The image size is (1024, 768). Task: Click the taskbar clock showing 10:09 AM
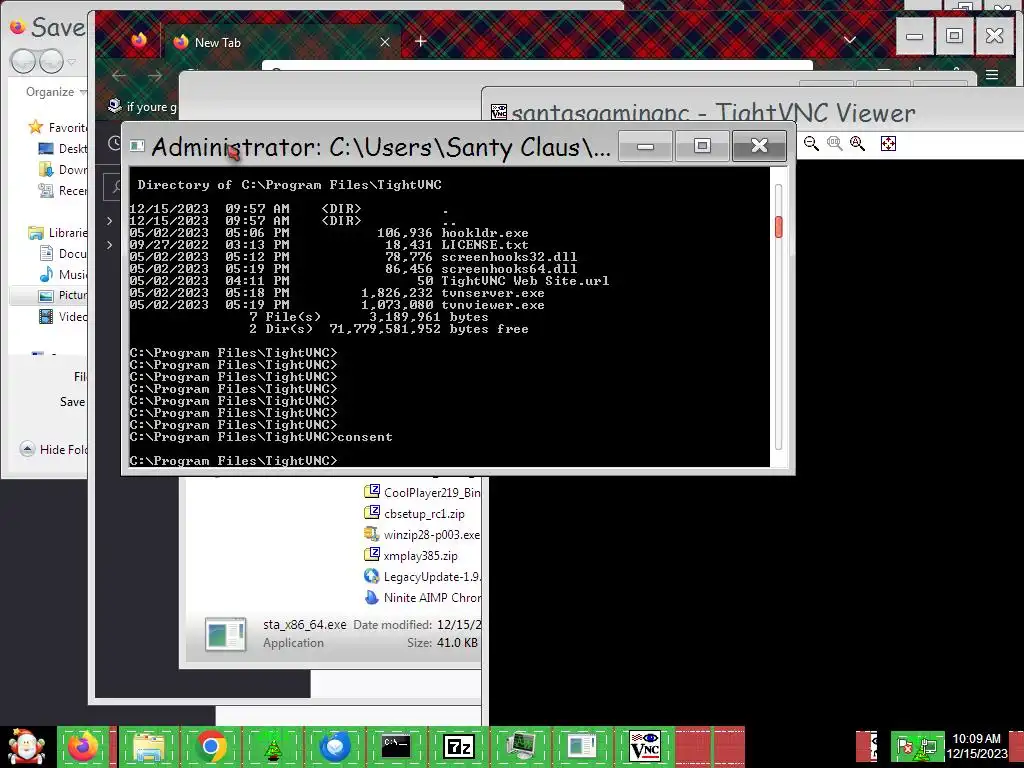pyautogui.click(x=976, y=746)
